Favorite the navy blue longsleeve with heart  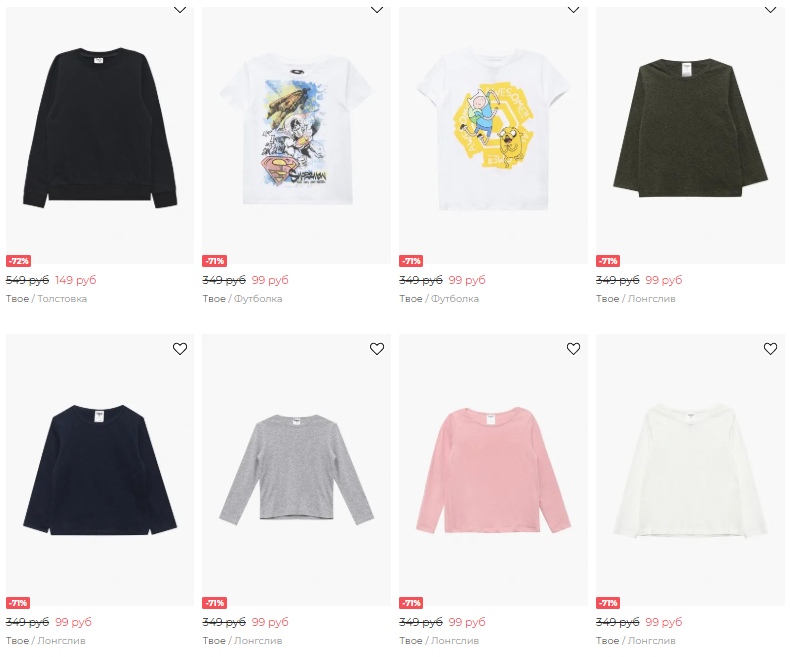coord(180,349)
